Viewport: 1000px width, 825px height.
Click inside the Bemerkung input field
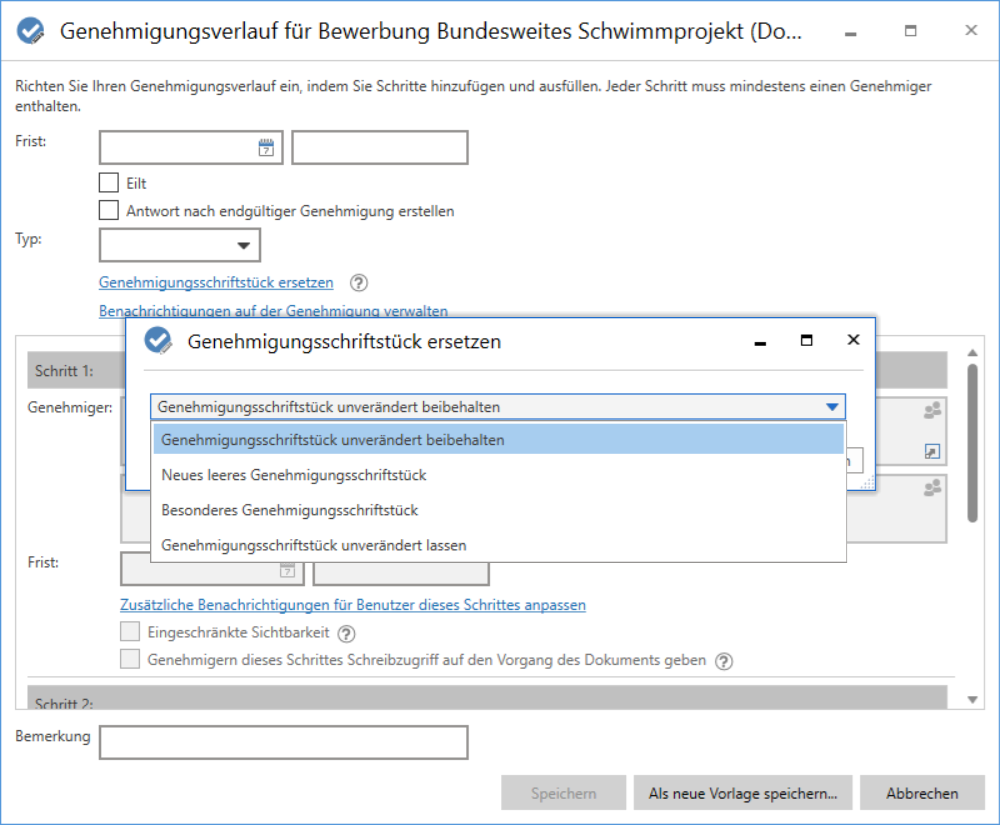283,742
